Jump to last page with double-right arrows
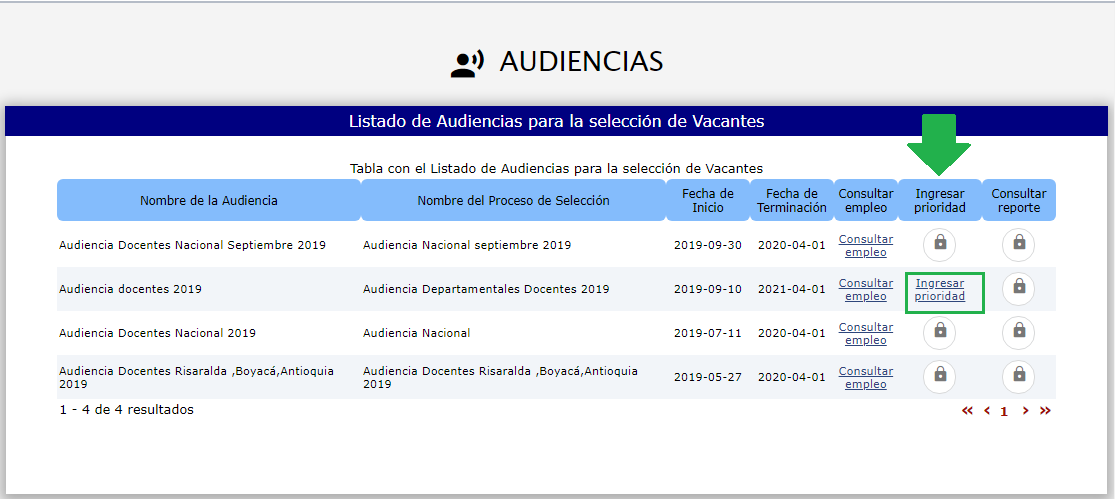 (x=1045, y=411)
